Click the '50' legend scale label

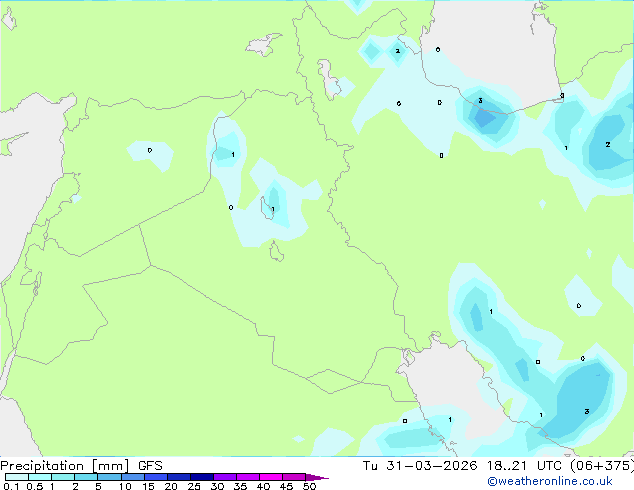[x=309, y=486]
